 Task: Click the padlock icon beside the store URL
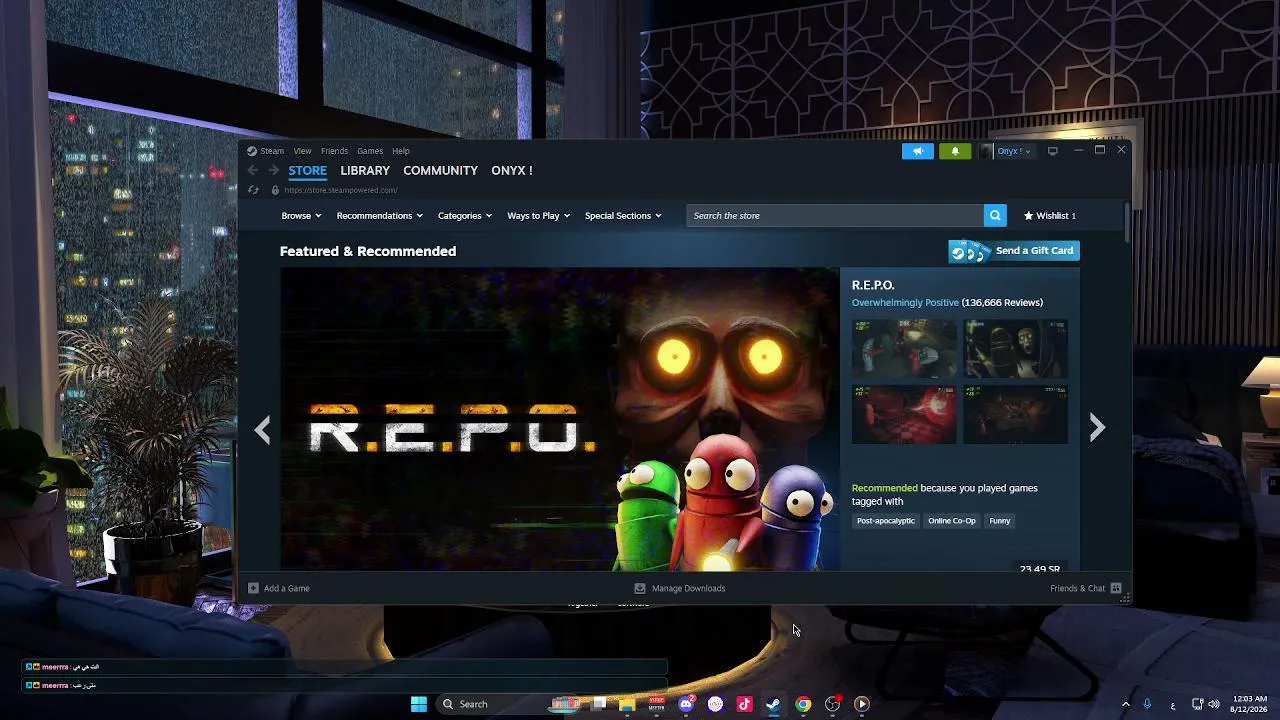[x=275, y=190]
